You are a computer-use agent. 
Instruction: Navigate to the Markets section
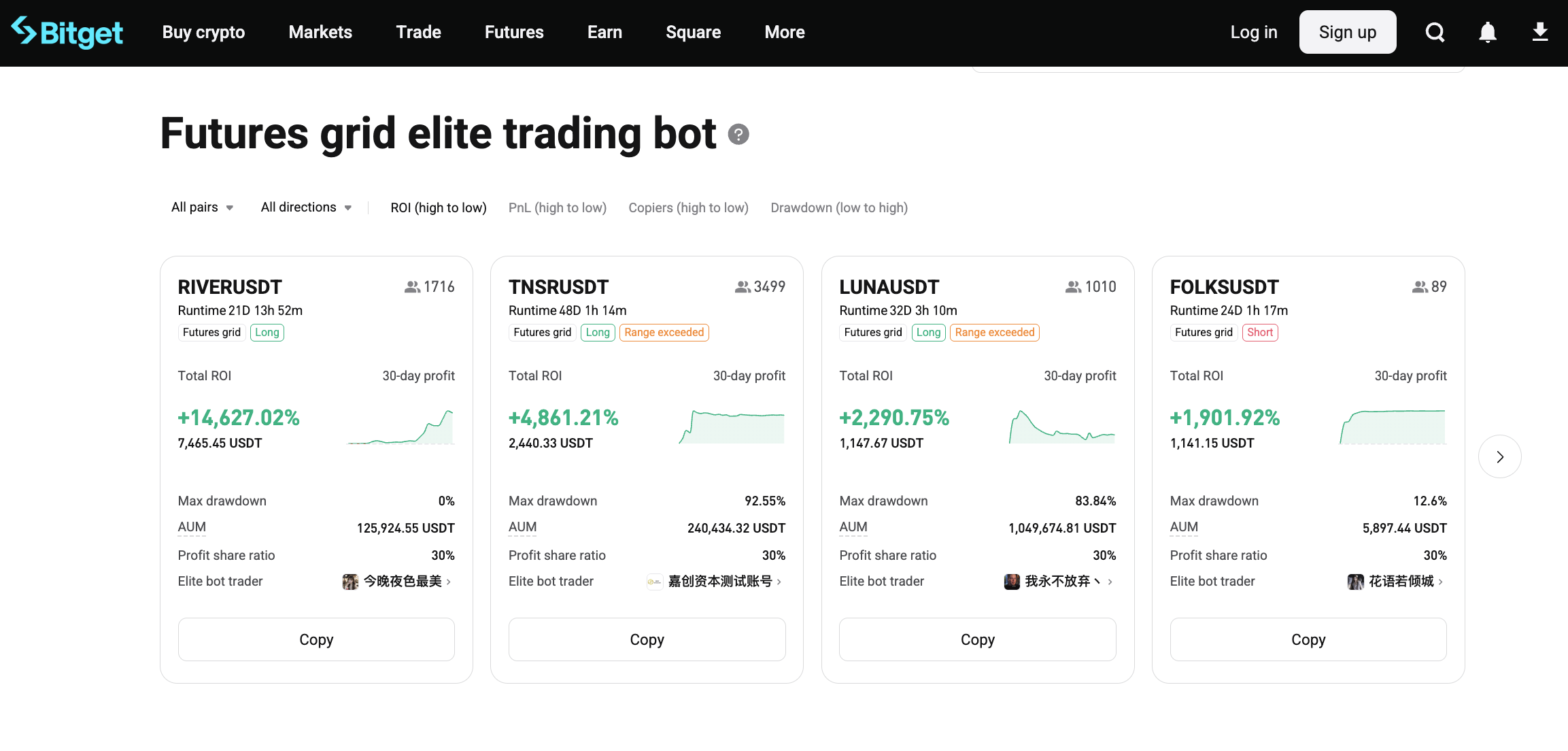(x=320, y=31)
